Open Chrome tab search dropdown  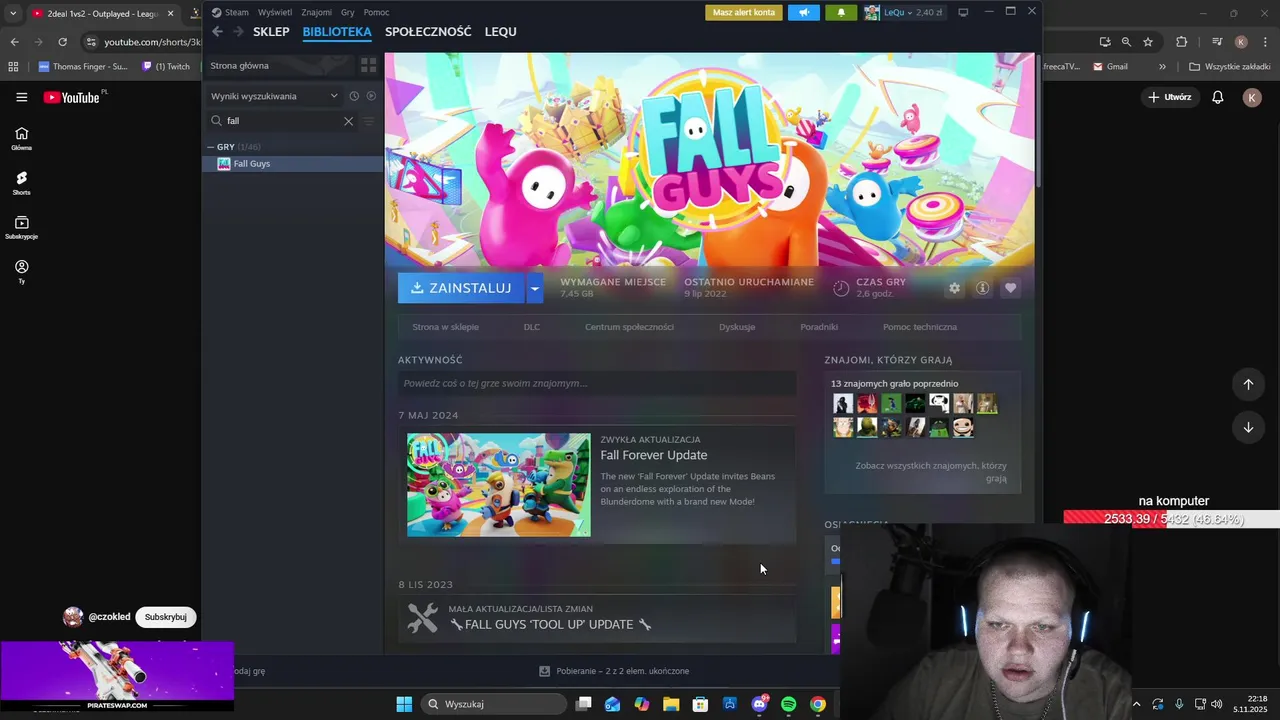[x=13, y=13]
